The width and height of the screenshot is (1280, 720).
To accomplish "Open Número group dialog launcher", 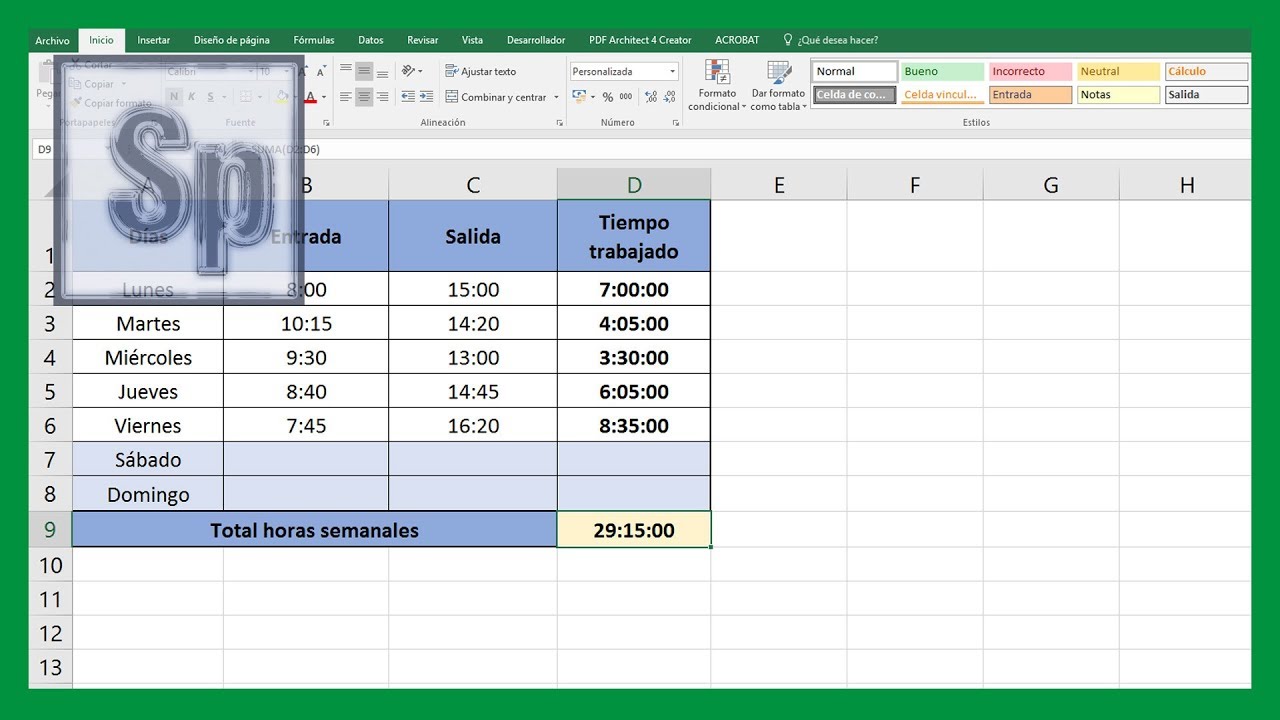I will point(676,123).
